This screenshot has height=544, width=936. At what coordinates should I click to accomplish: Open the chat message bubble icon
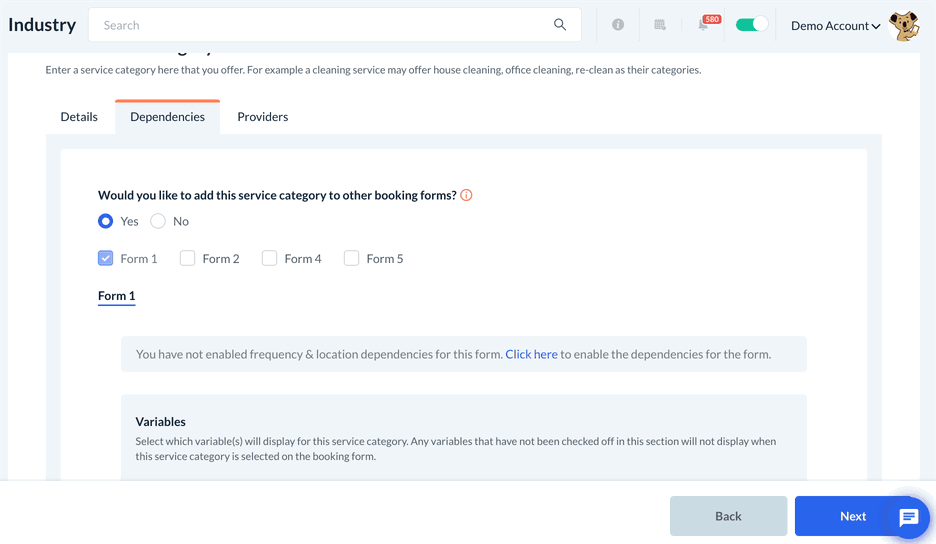(x=908, y=517)
